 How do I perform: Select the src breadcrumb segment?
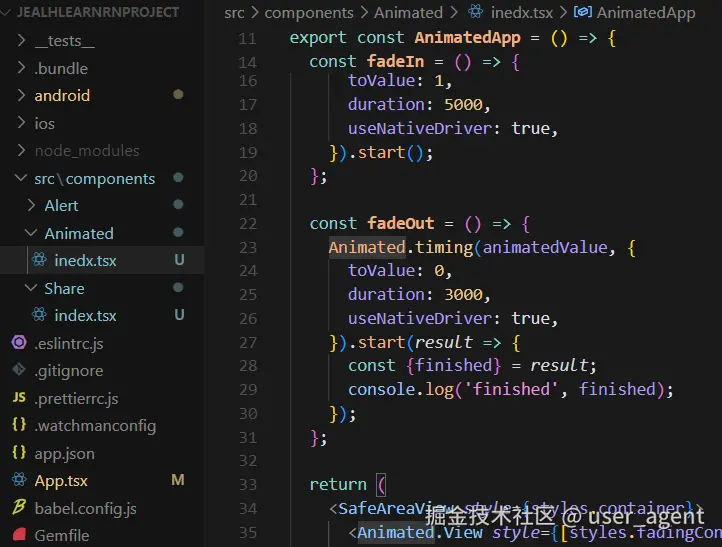tap(234, 13)
